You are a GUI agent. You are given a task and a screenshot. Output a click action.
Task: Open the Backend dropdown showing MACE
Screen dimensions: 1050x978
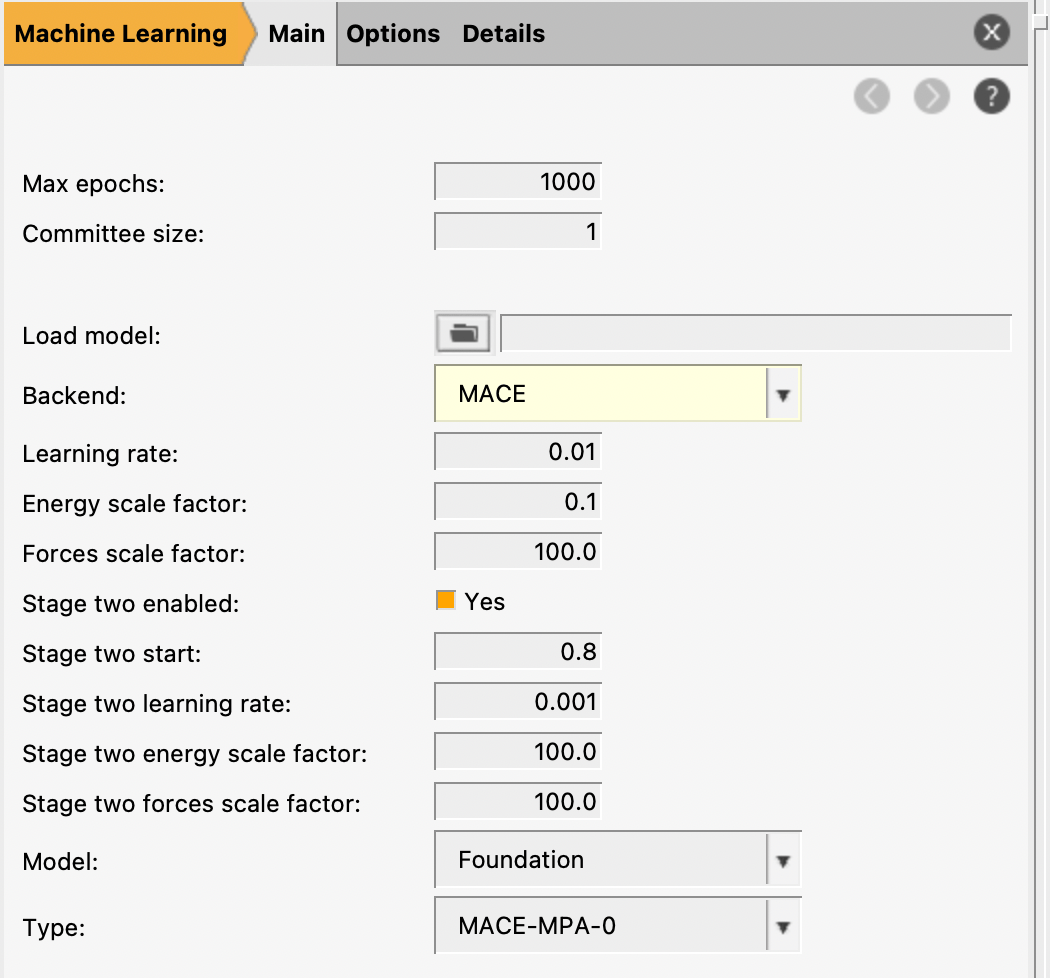pos(617,394)
